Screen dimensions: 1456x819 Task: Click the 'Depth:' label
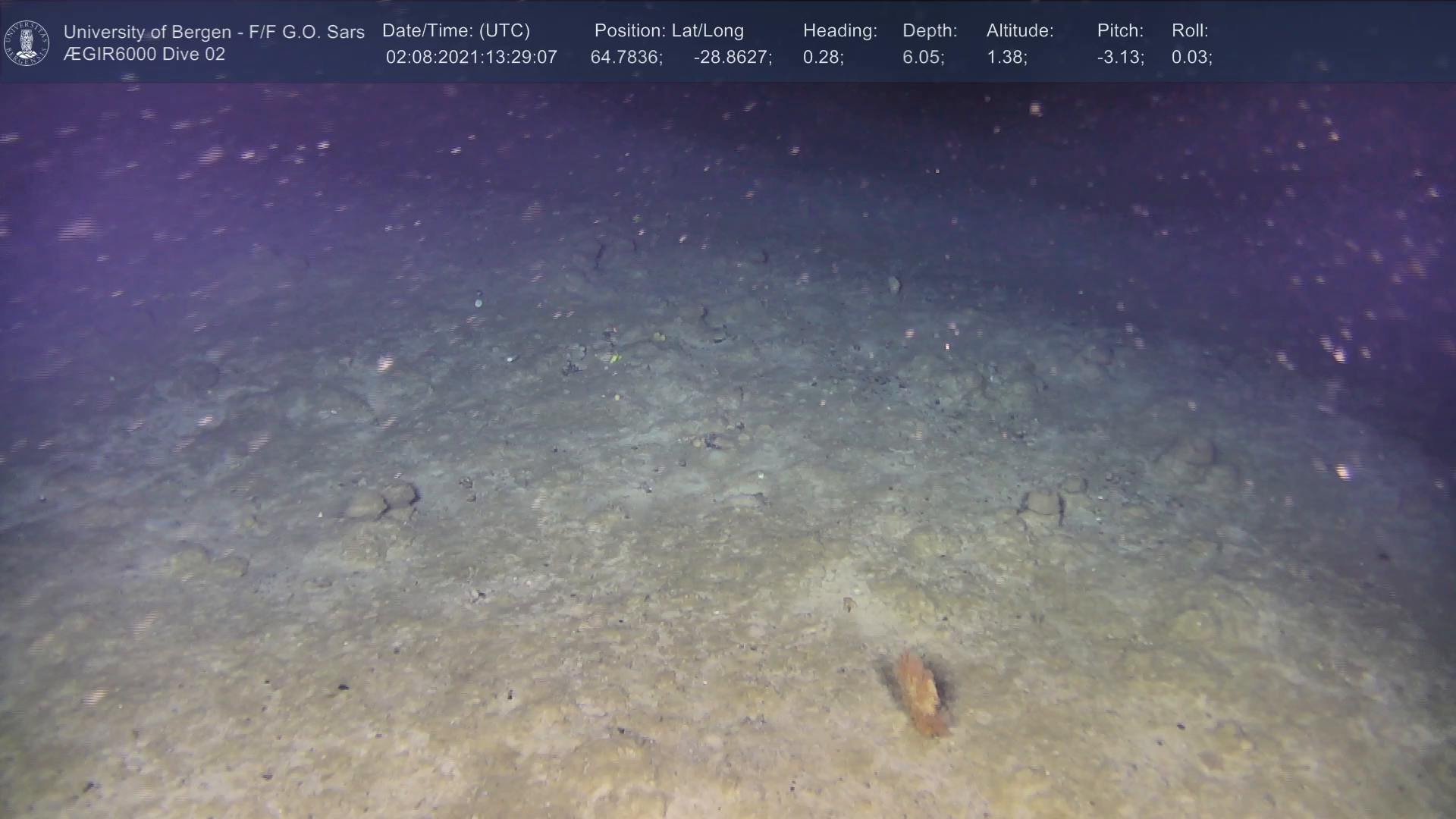(x=930, y=31)
